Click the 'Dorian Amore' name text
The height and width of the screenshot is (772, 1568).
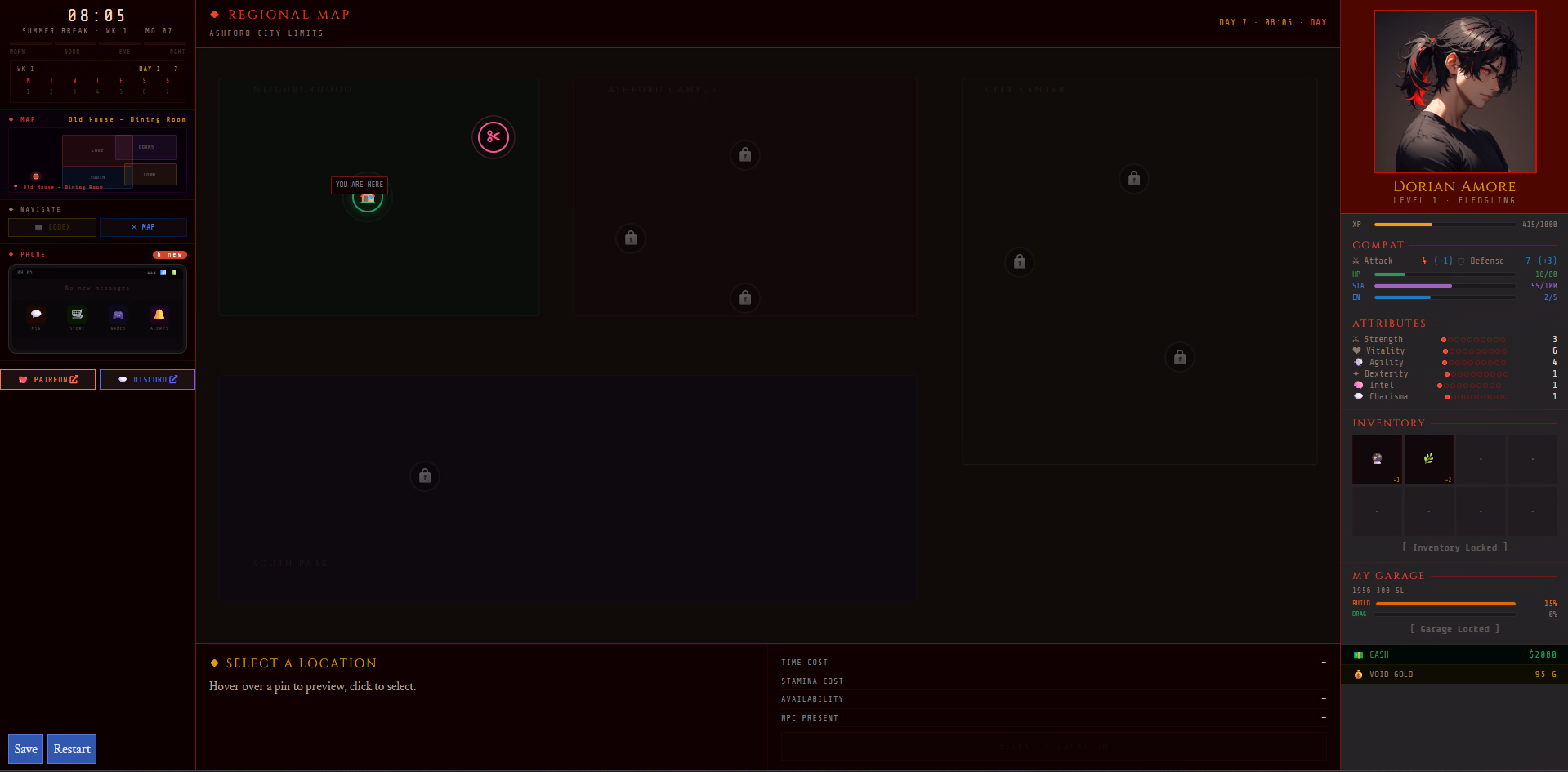point(1454,186)
